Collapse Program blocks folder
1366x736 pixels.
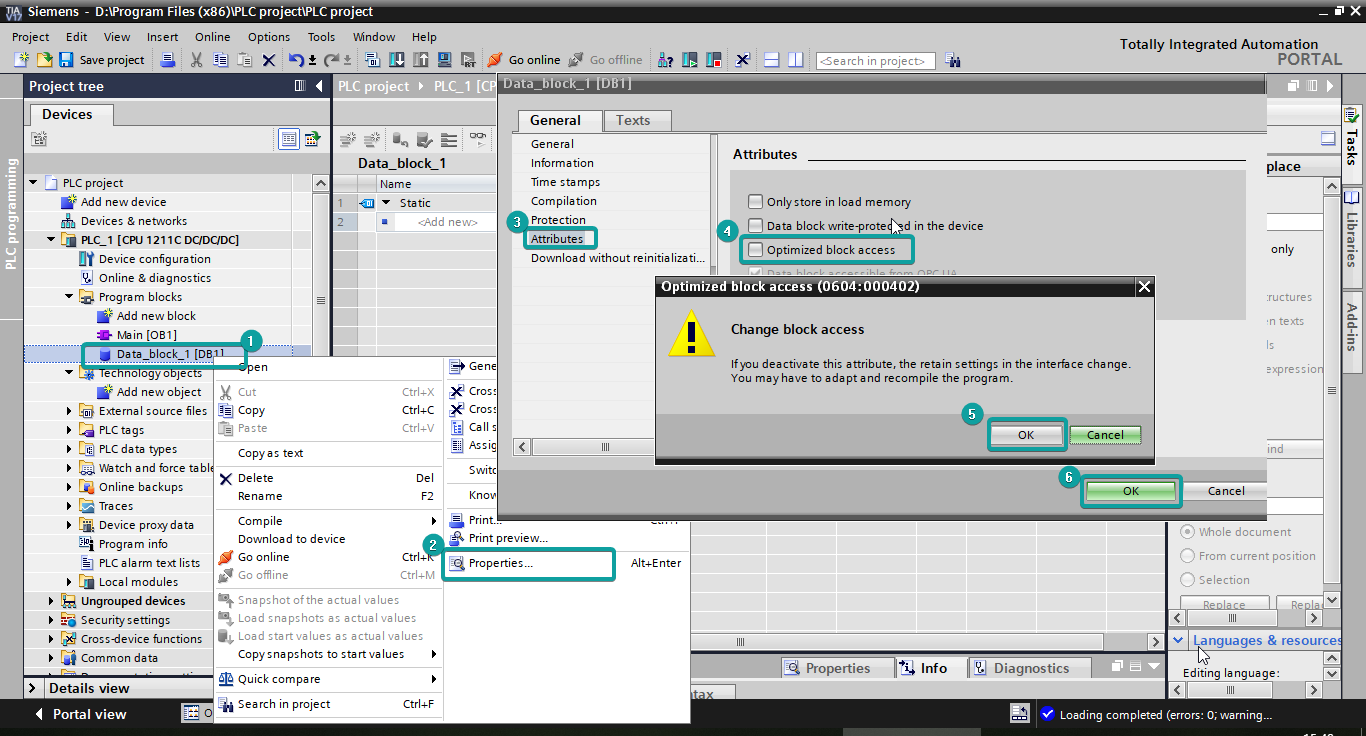click(70, 297)
